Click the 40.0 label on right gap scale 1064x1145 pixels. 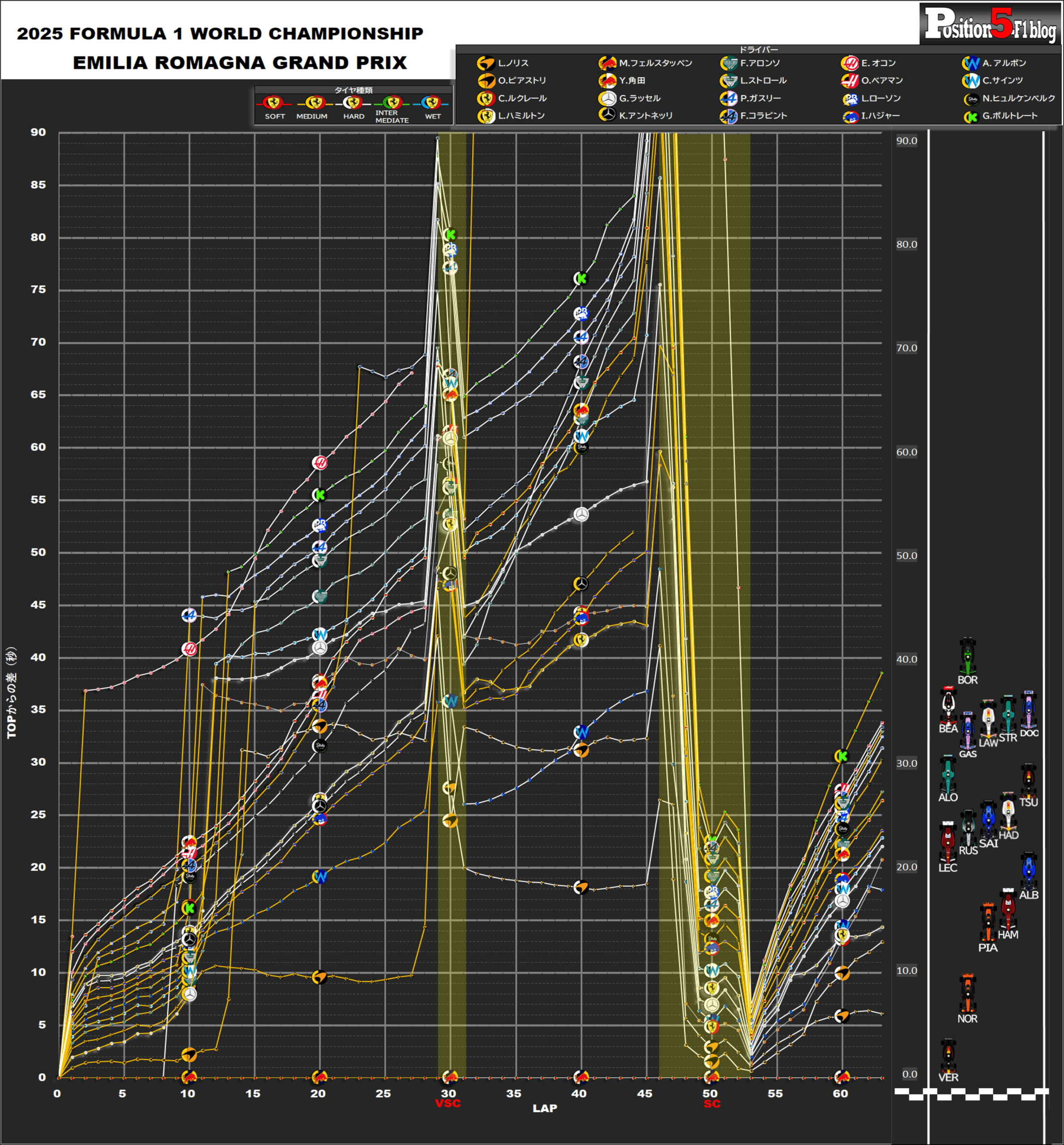(x=907, y=659)
